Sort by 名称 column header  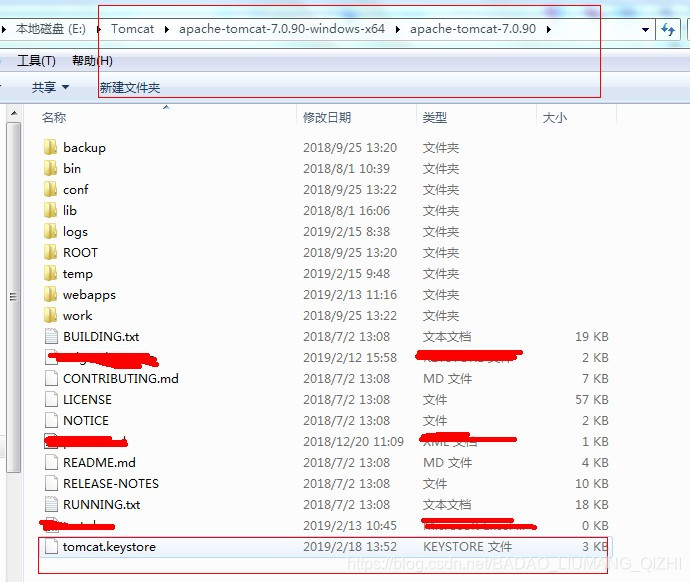tap(54, 117)
